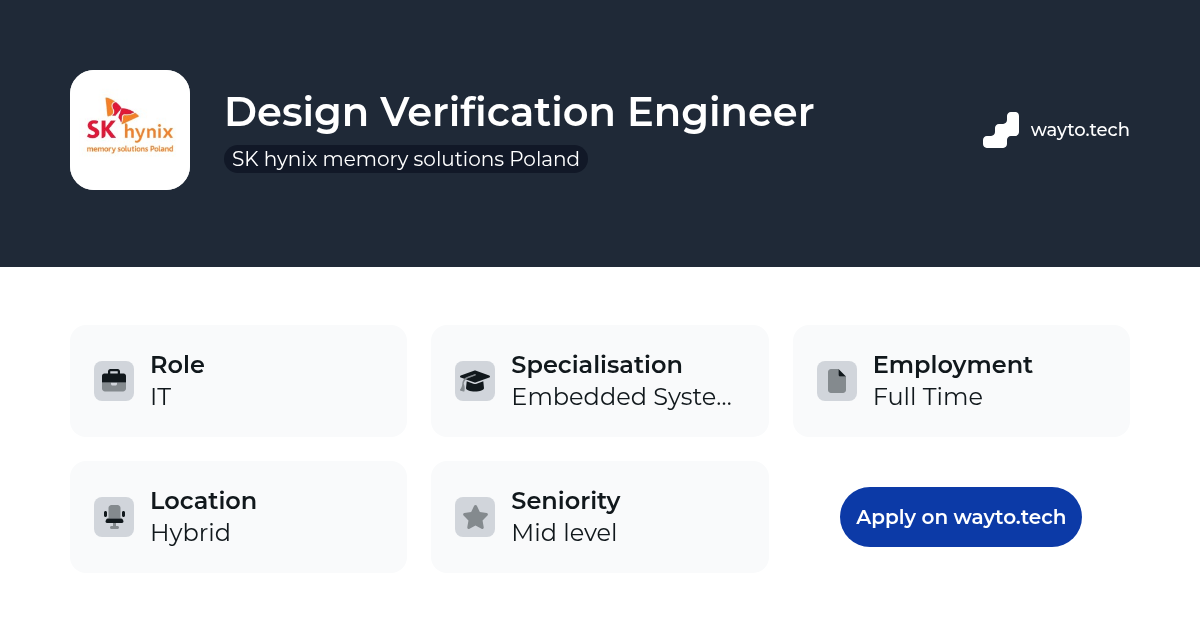1200x630 pixels.
Task: Click the document icon next to Employment
Action: click(x=837, y=381)
